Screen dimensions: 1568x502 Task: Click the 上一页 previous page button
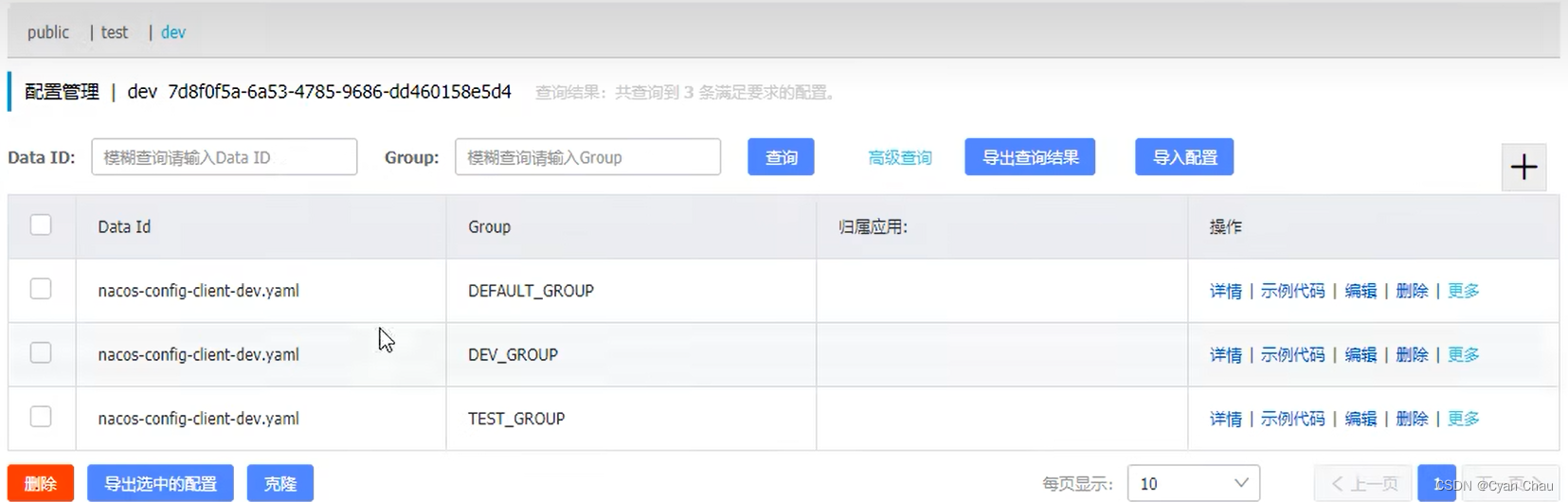pyautogui.click(x=1364, y=483)
